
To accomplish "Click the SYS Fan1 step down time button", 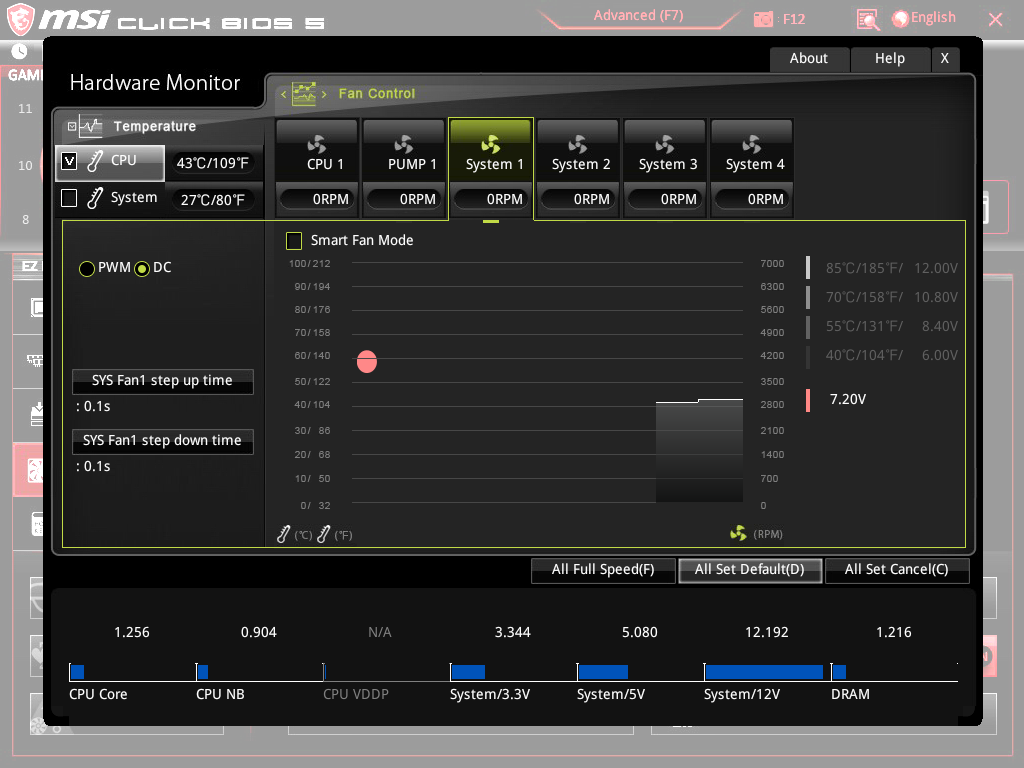I will point(163,441).
